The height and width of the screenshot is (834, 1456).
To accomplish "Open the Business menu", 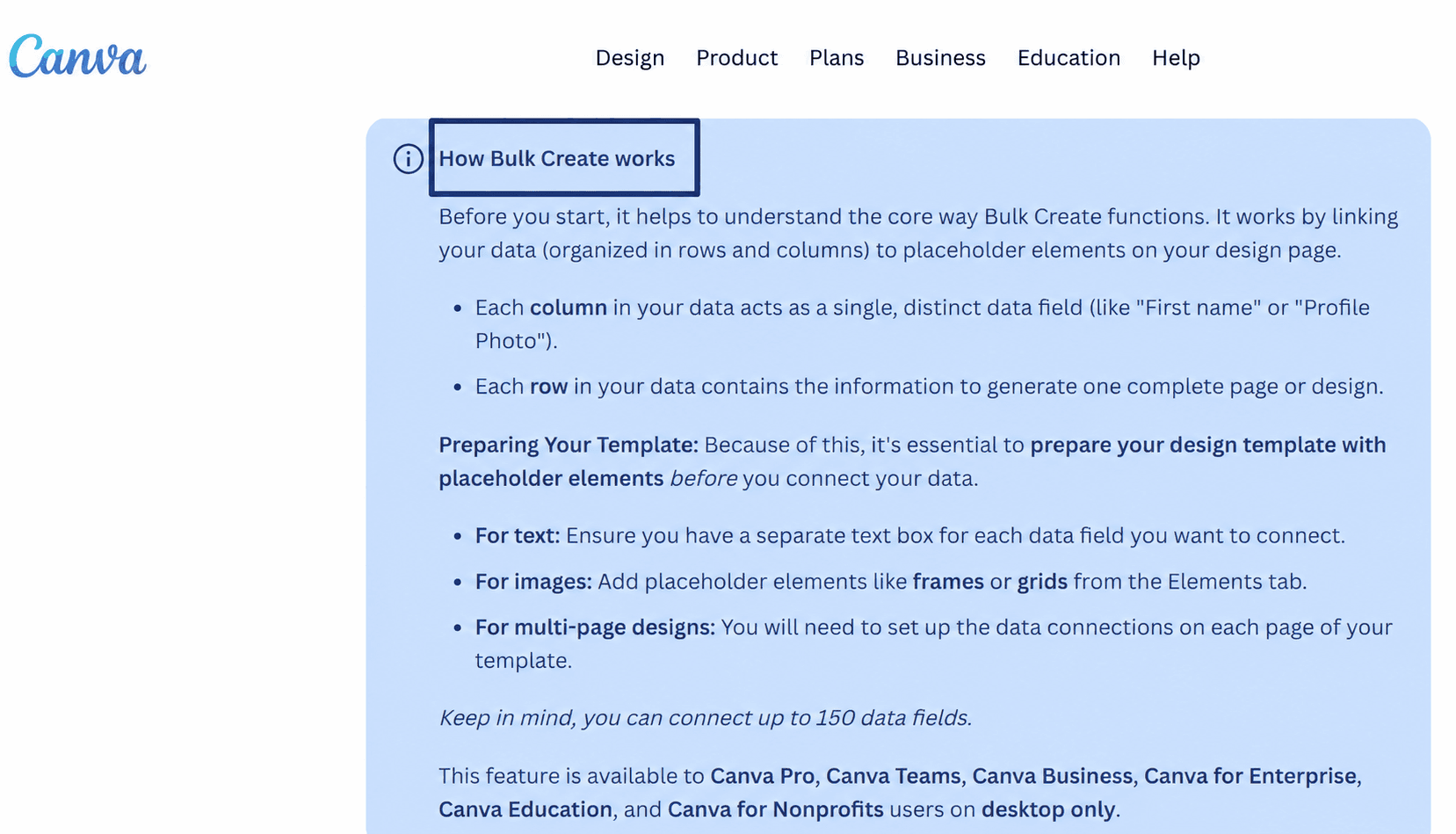I will tap(940, 58).
